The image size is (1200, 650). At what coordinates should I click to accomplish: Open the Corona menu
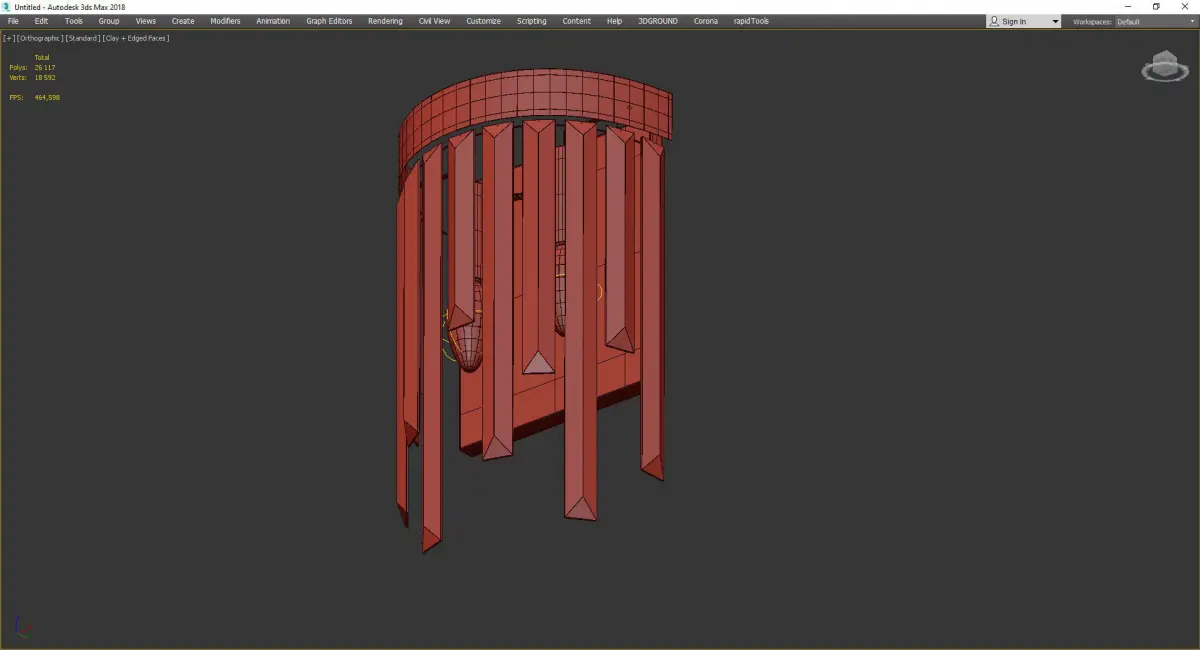pos(706,21)
